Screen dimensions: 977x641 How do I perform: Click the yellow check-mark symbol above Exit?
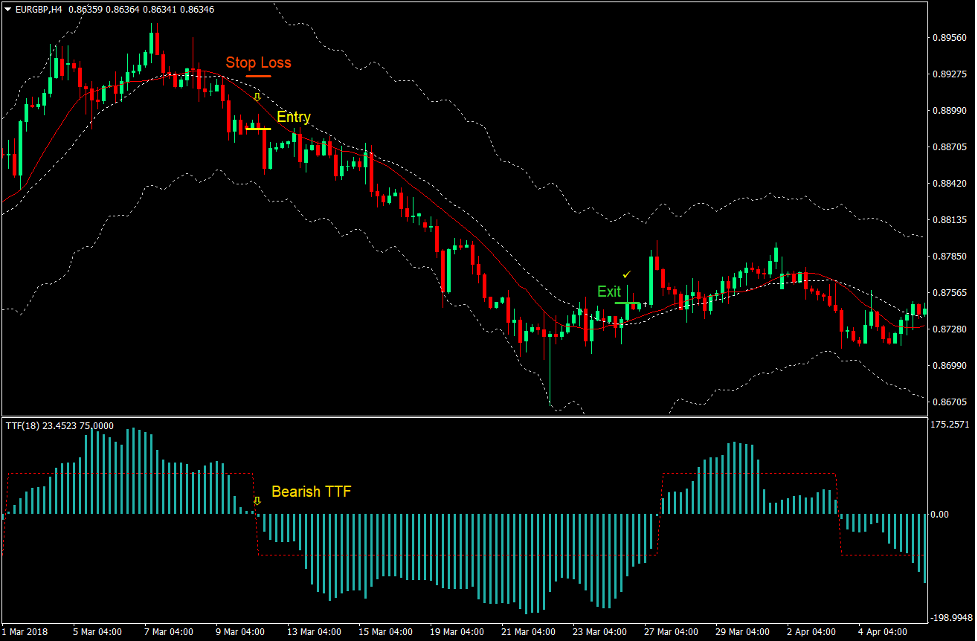point(626,275)
